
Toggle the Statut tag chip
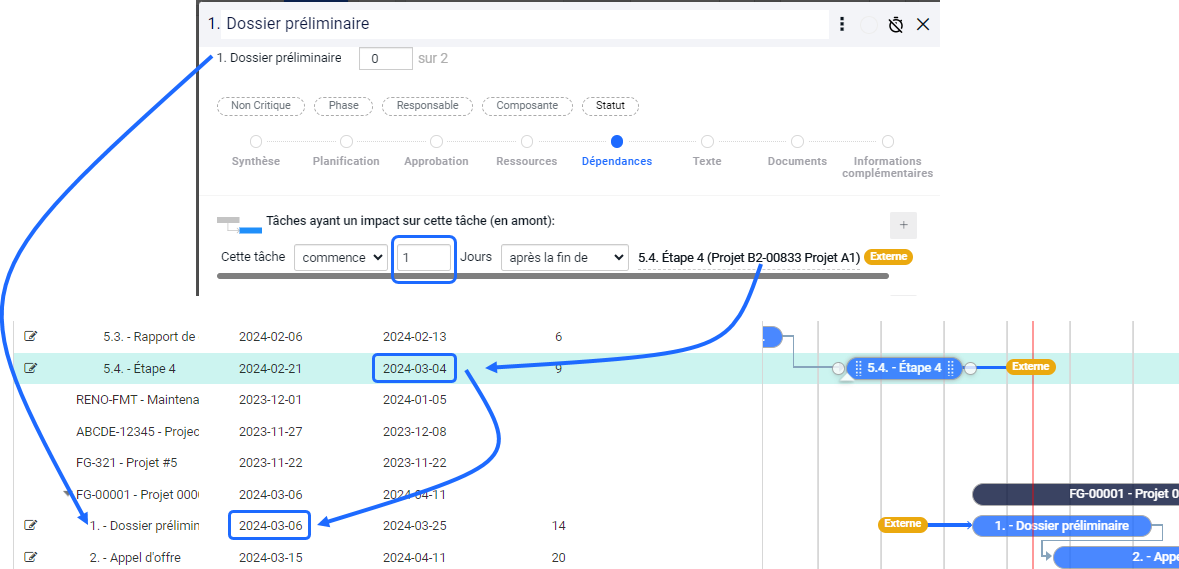point(610,106)
